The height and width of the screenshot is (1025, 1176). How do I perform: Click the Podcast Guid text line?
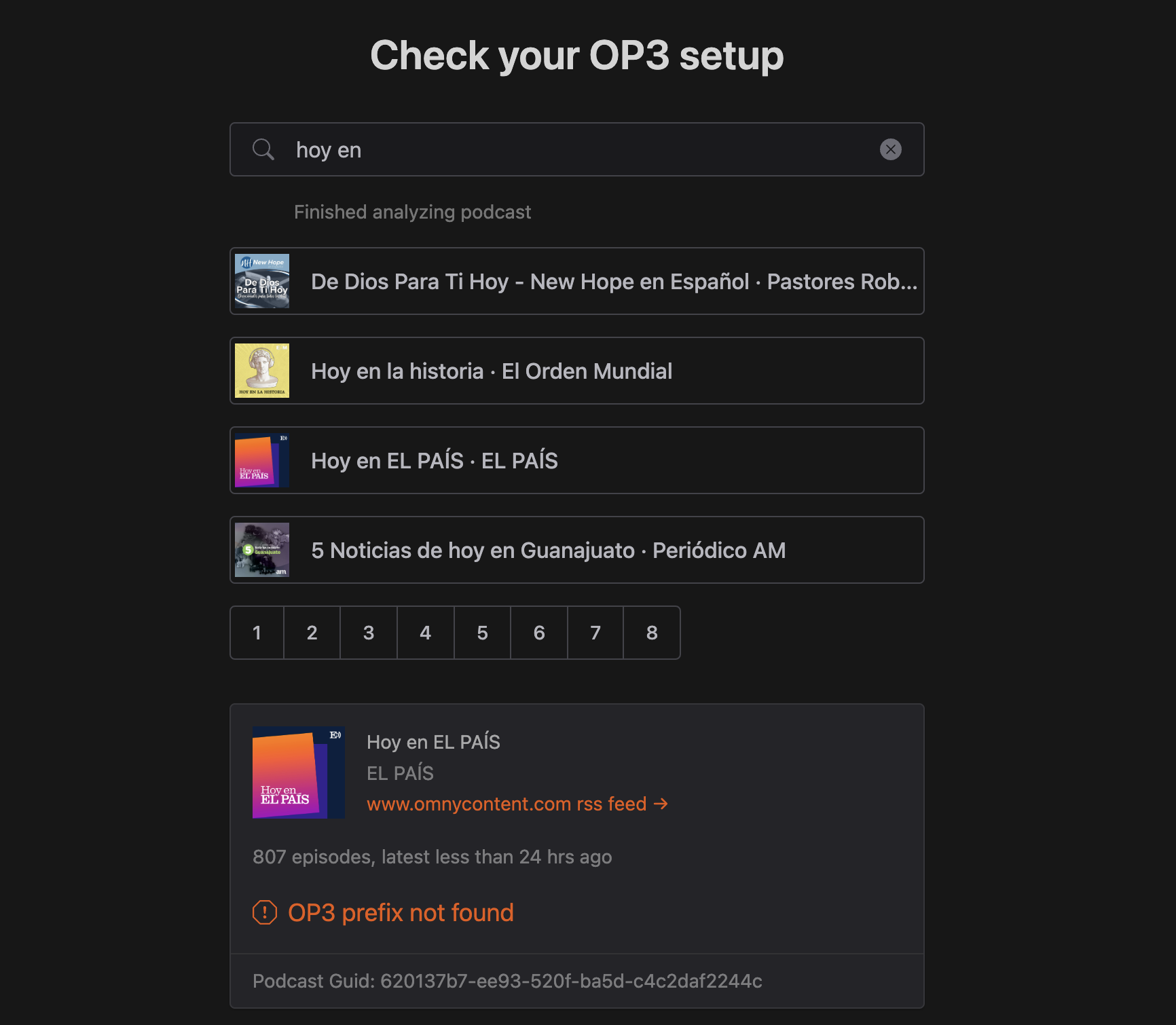pos(507,981)
